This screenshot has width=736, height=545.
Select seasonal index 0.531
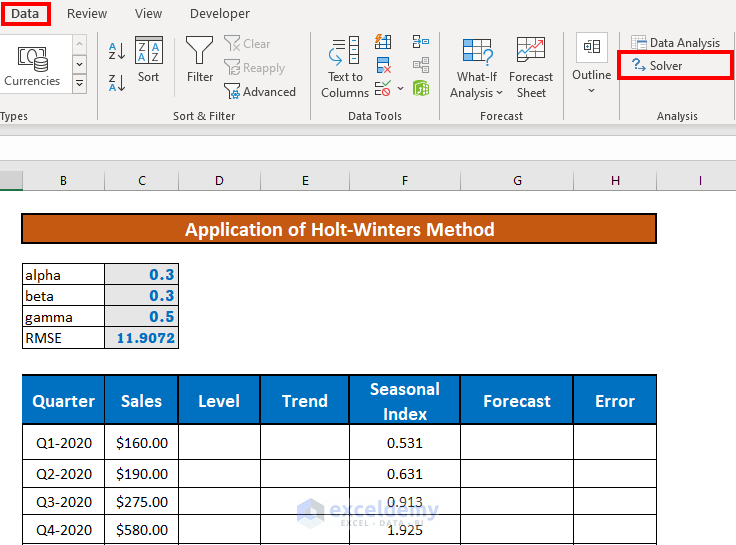pos(405,442)
